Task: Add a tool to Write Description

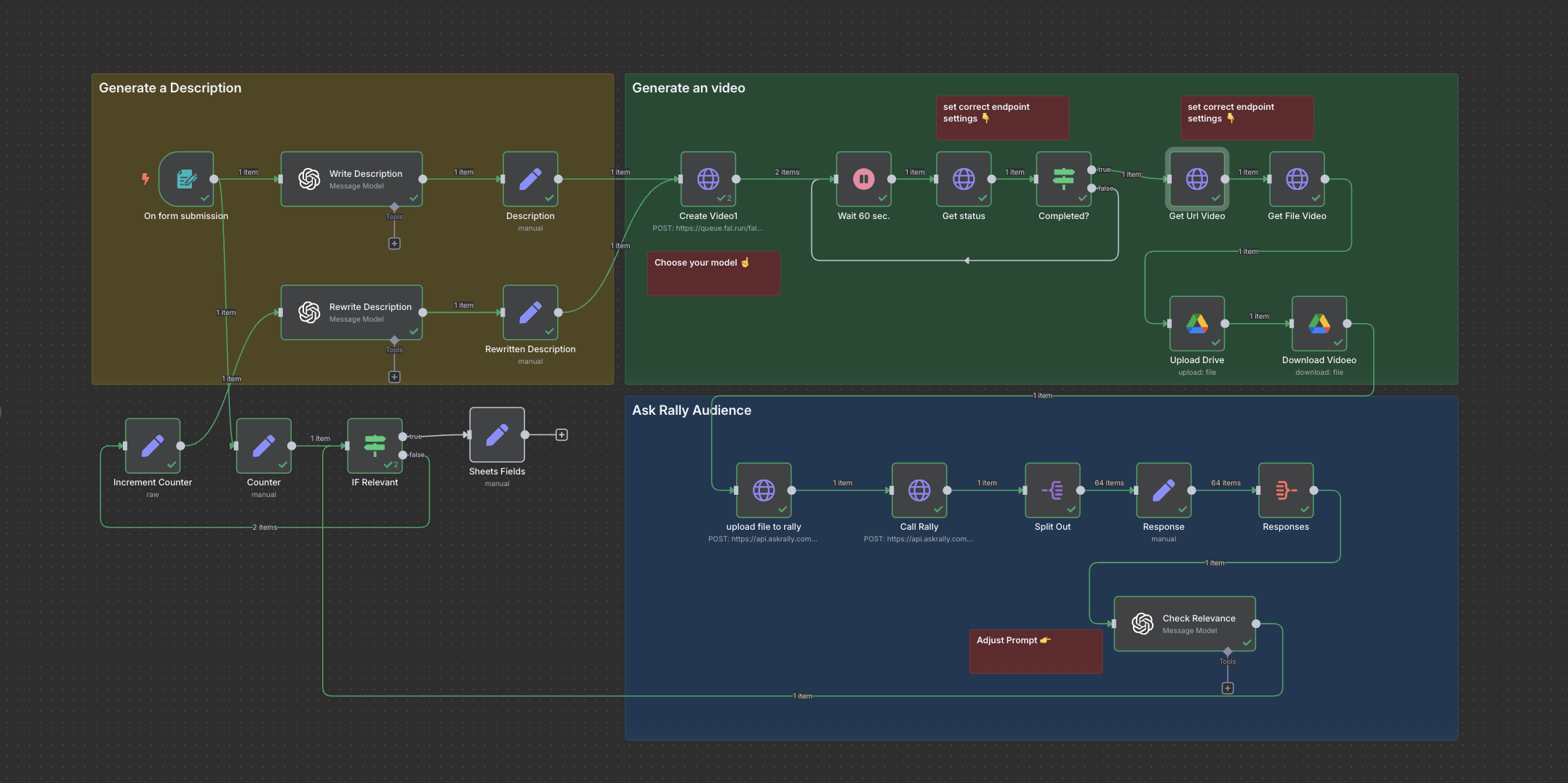Action: (394, 244)
